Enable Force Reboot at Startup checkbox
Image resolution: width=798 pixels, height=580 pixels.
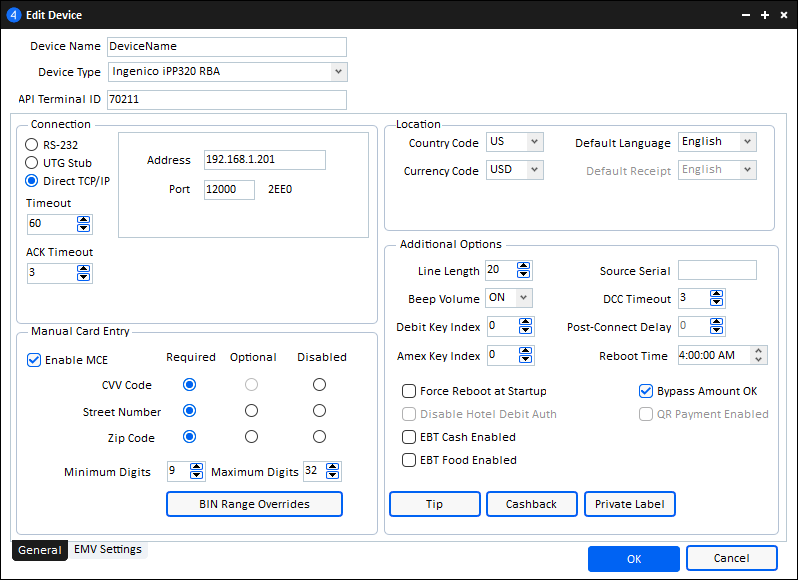(x=409, y=391)
